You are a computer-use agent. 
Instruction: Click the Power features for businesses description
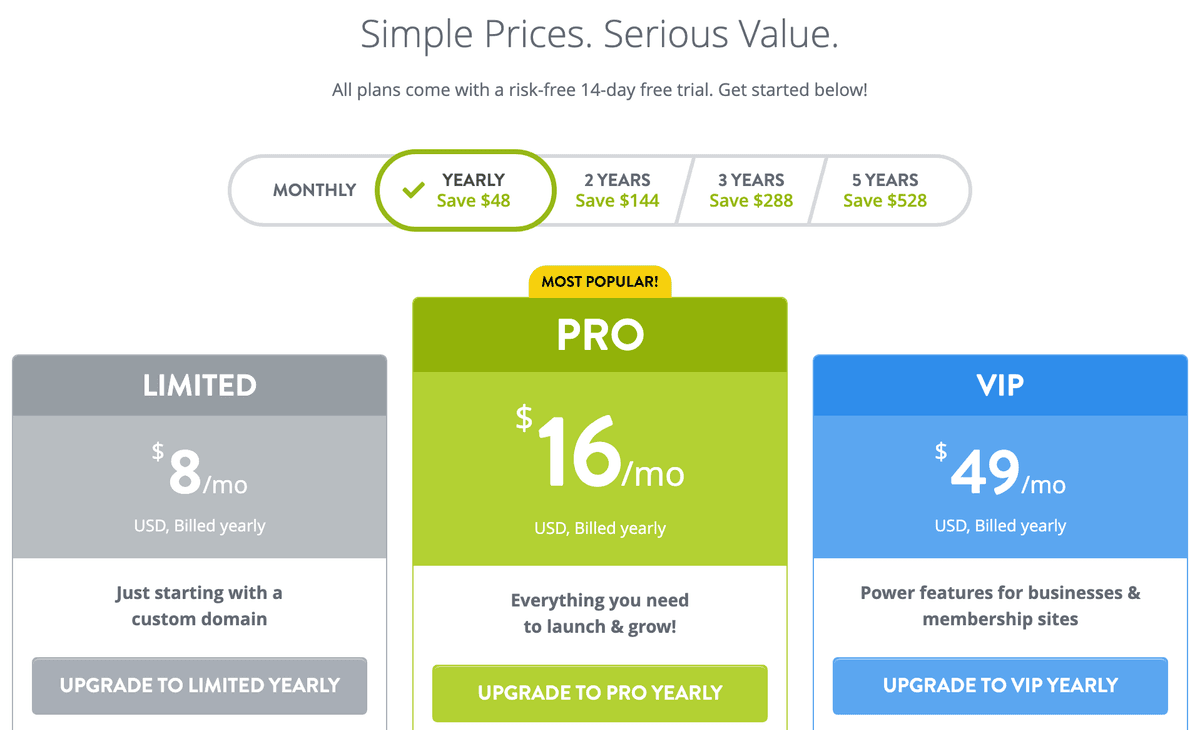pos(1000,606)
